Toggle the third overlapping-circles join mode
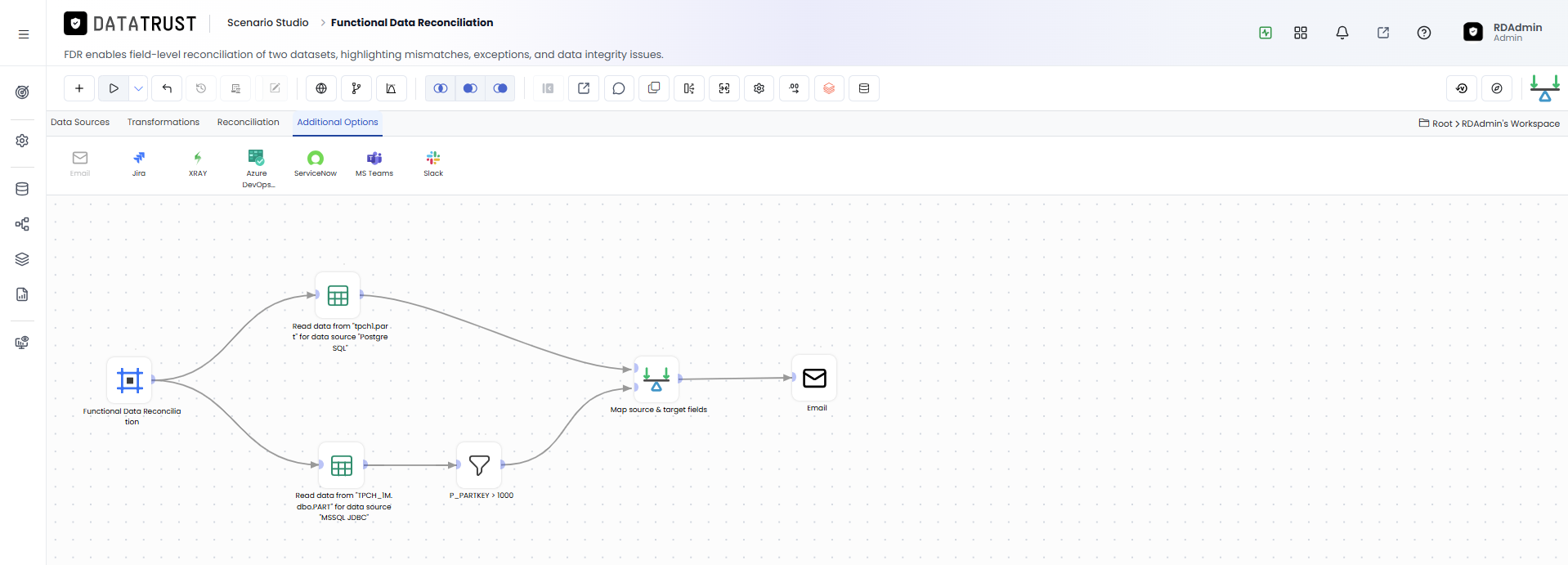1568x565 pixels. pyautogui.click(x=500, y=88)
